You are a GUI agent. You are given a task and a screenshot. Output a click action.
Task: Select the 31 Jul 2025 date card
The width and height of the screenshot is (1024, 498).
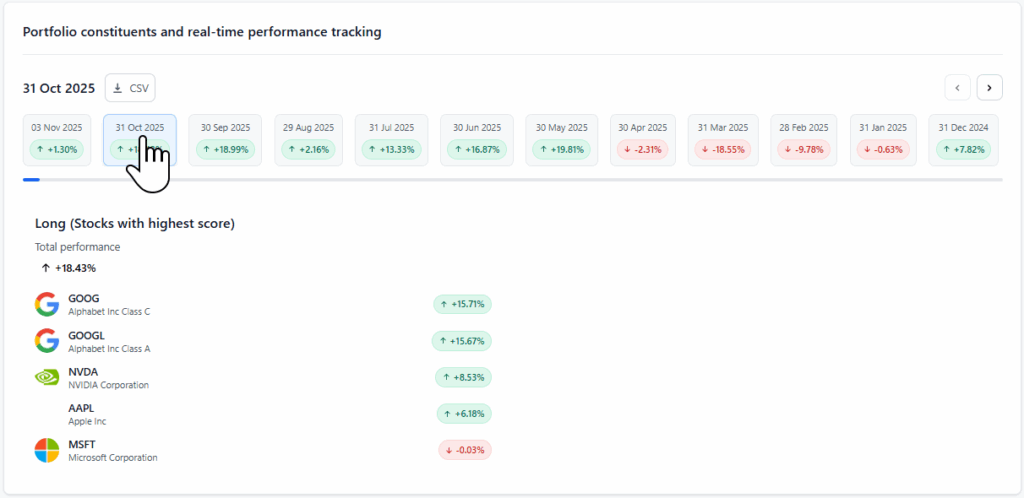click(x=391, y=139)
